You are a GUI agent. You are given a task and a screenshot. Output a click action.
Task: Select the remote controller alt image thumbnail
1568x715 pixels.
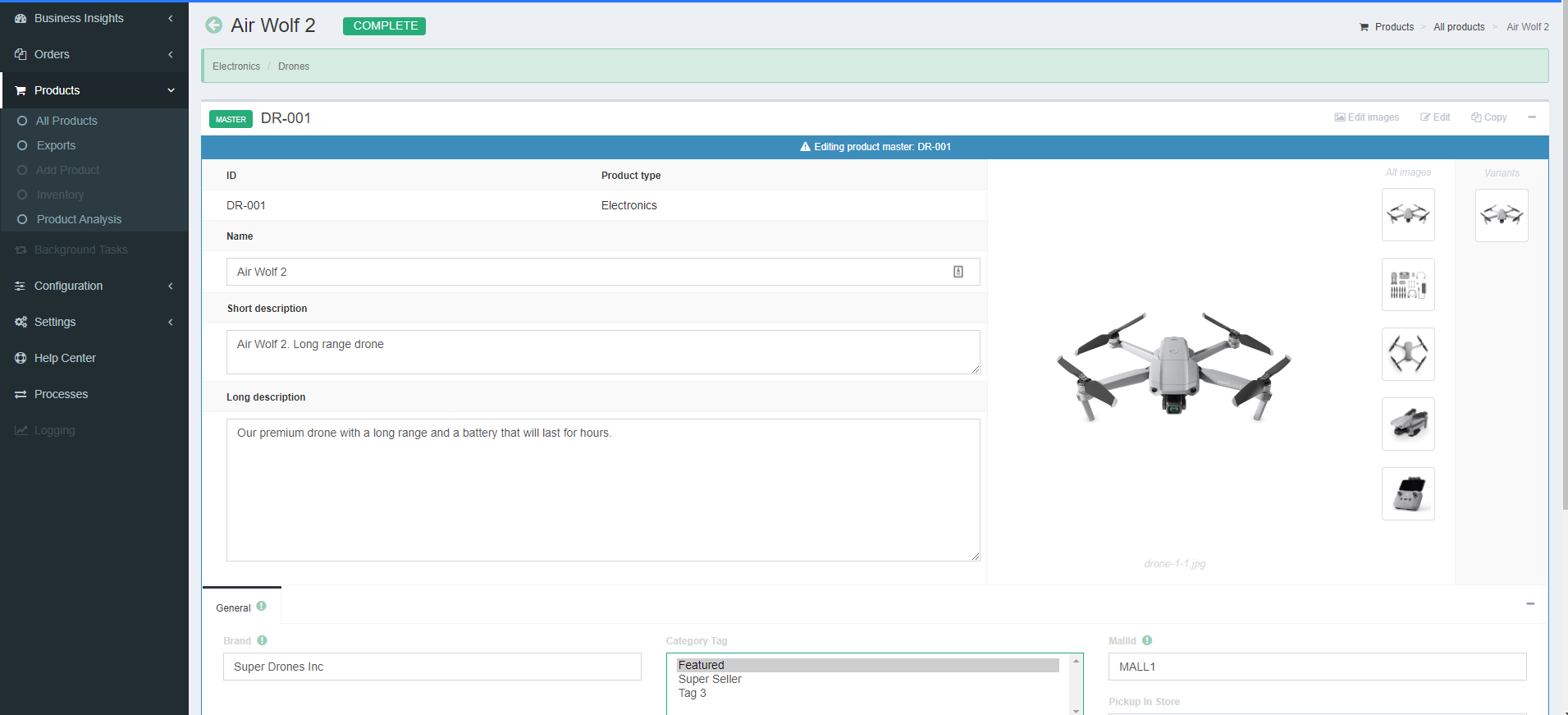1408,494
